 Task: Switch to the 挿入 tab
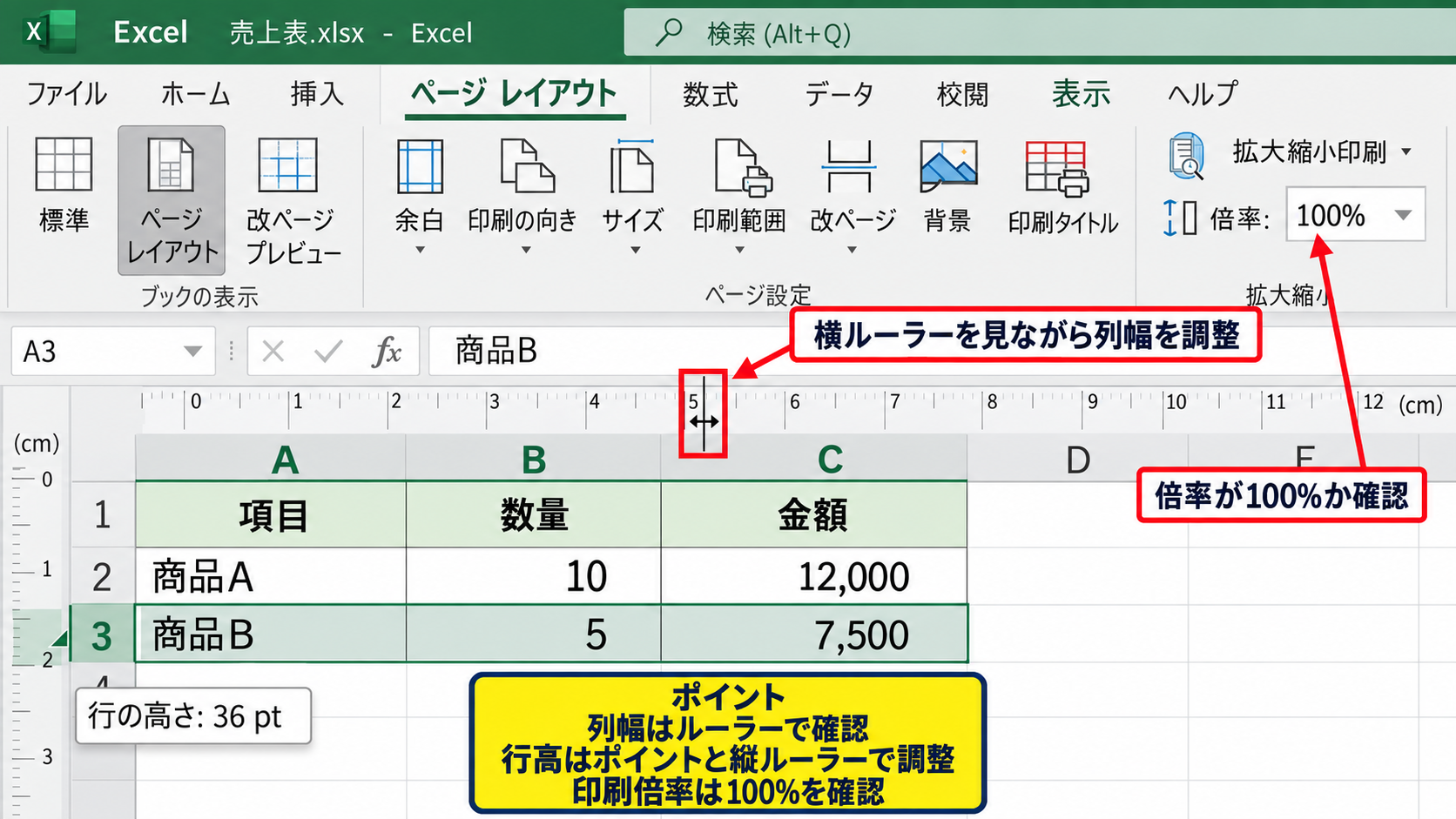pyautogui.click(x=317, y=94)
